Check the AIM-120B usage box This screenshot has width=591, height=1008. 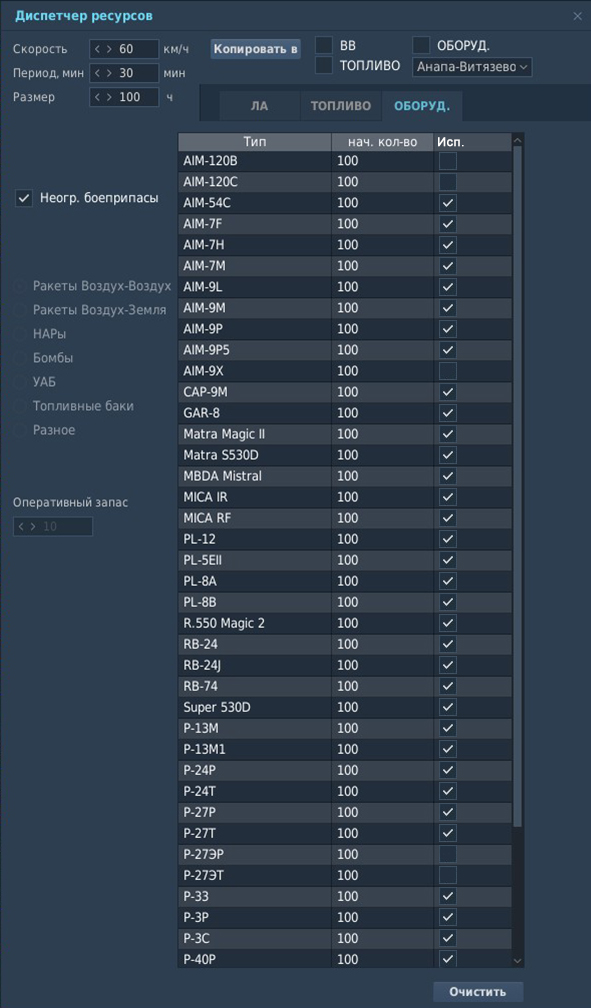click(x=448, y=161)
